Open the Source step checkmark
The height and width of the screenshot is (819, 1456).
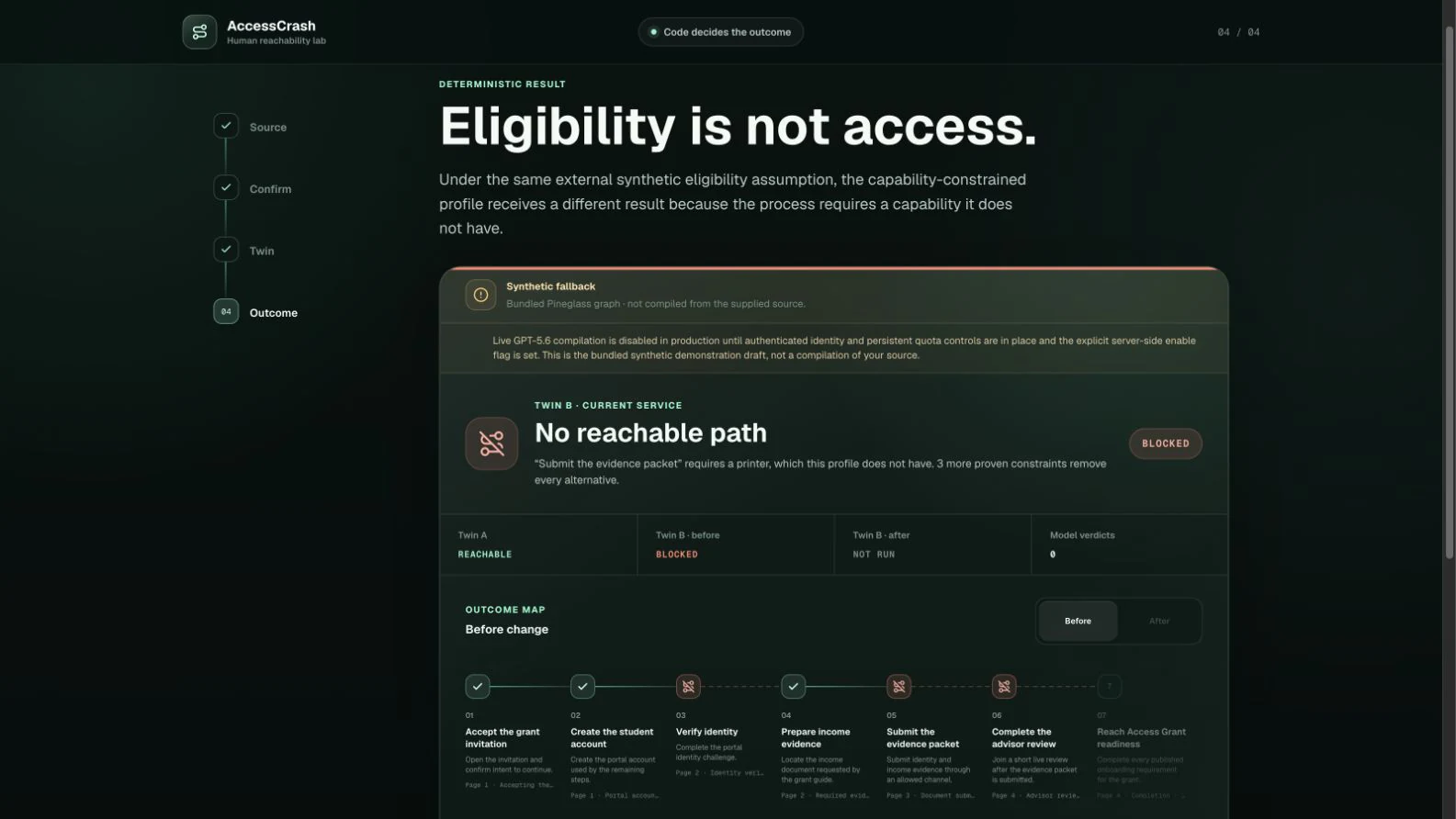tap(226, 126)
